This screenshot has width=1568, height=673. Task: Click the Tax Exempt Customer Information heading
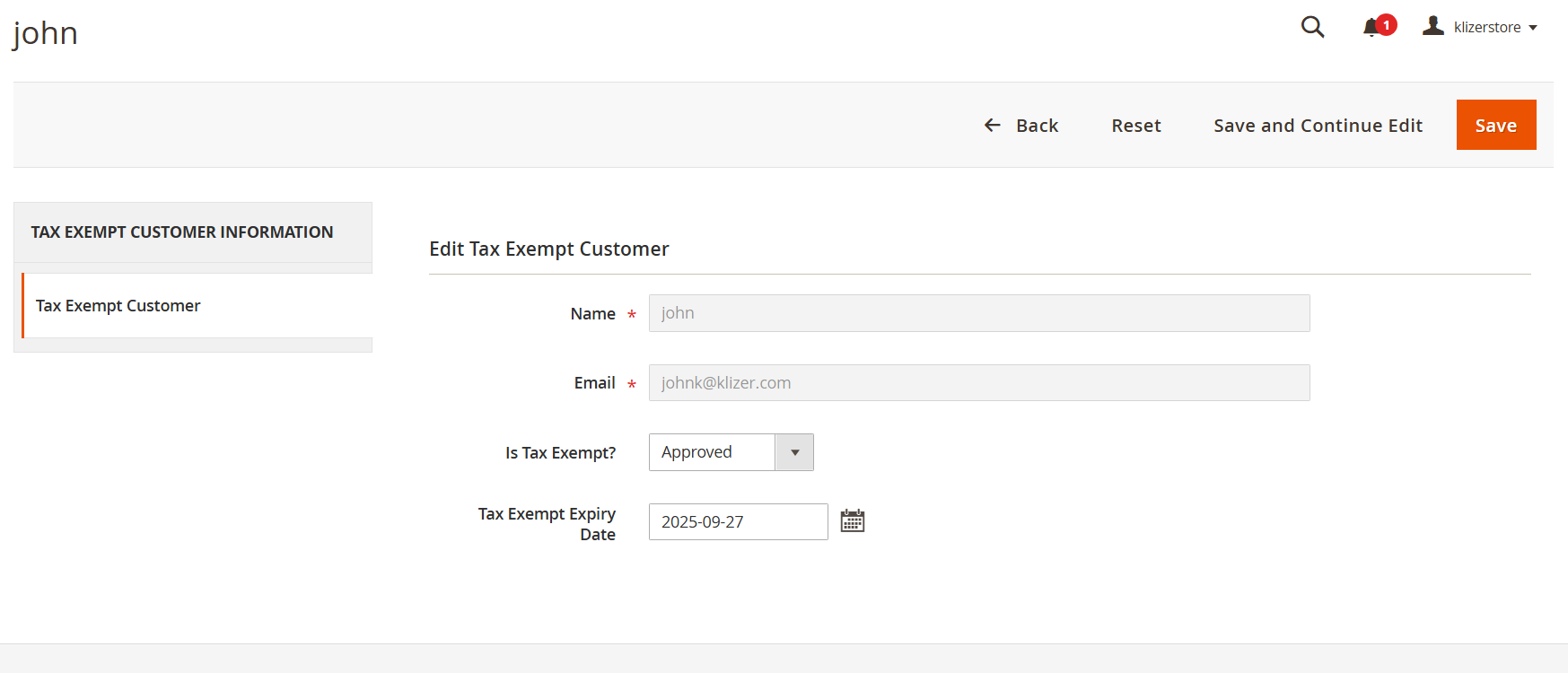[182, 232]
